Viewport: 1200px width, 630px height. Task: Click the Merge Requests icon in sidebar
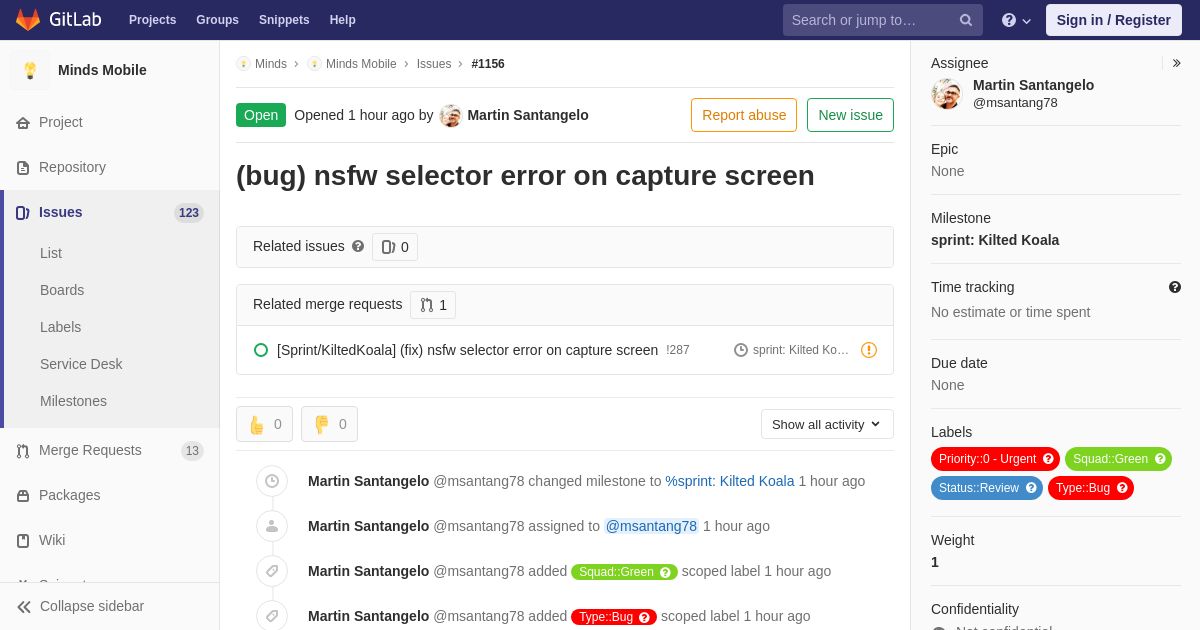tap(23, 450)
